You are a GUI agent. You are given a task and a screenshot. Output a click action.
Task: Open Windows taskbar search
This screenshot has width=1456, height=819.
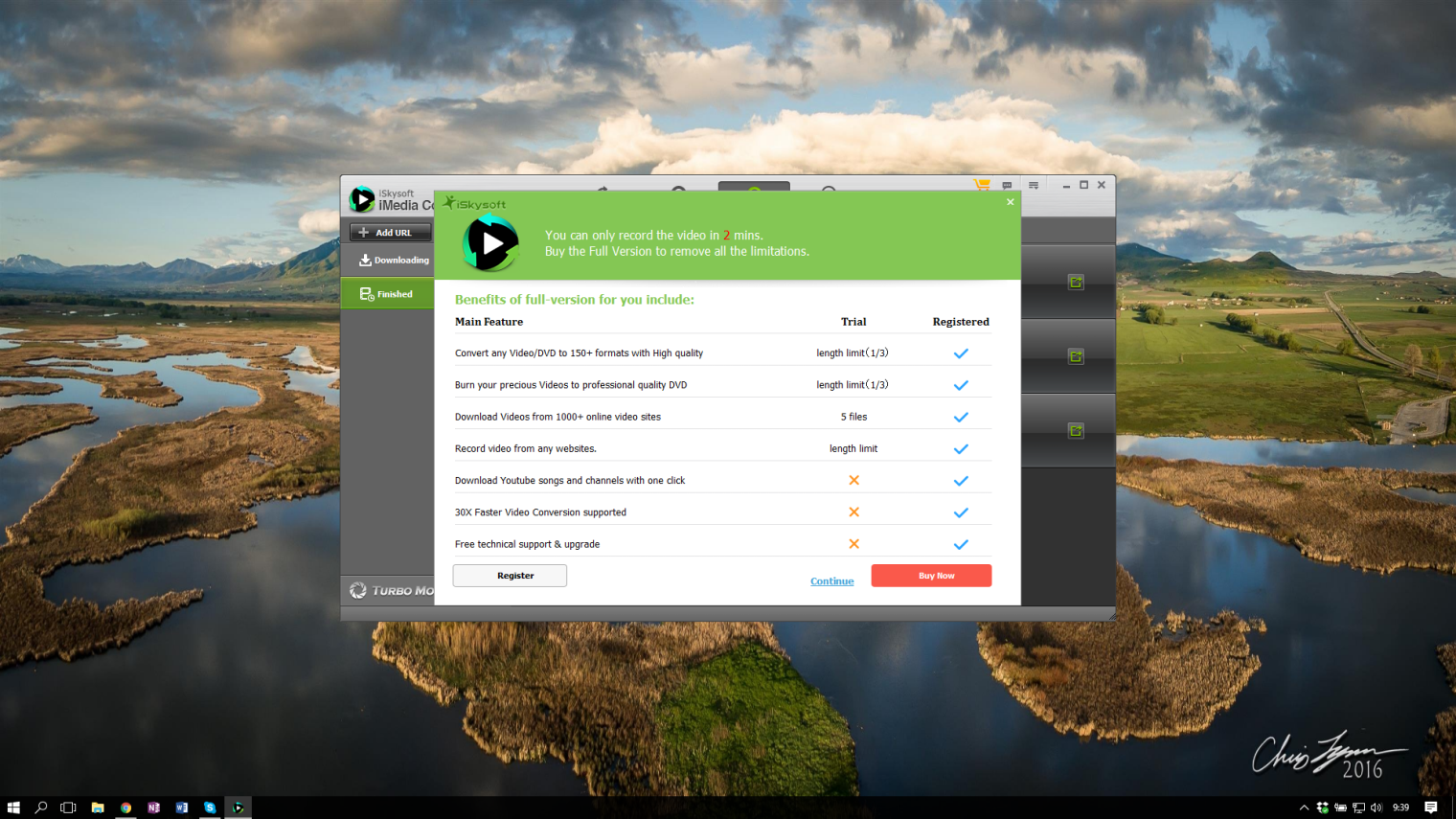(x=41, y=808)
